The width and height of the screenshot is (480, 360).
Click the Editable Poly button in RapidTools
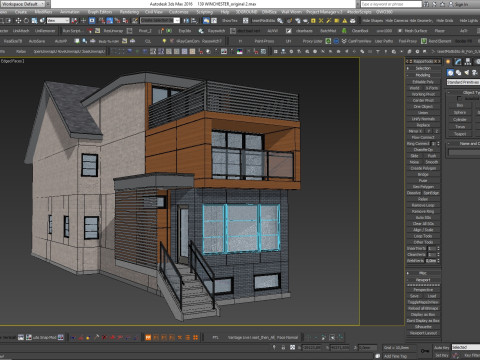tap(423, 82)
